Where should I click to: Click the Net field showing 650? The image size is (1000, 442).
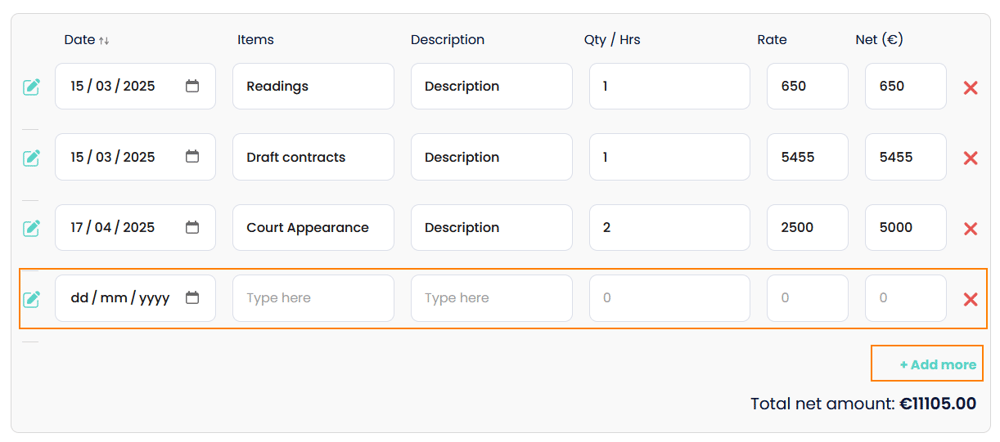[905, 86]
